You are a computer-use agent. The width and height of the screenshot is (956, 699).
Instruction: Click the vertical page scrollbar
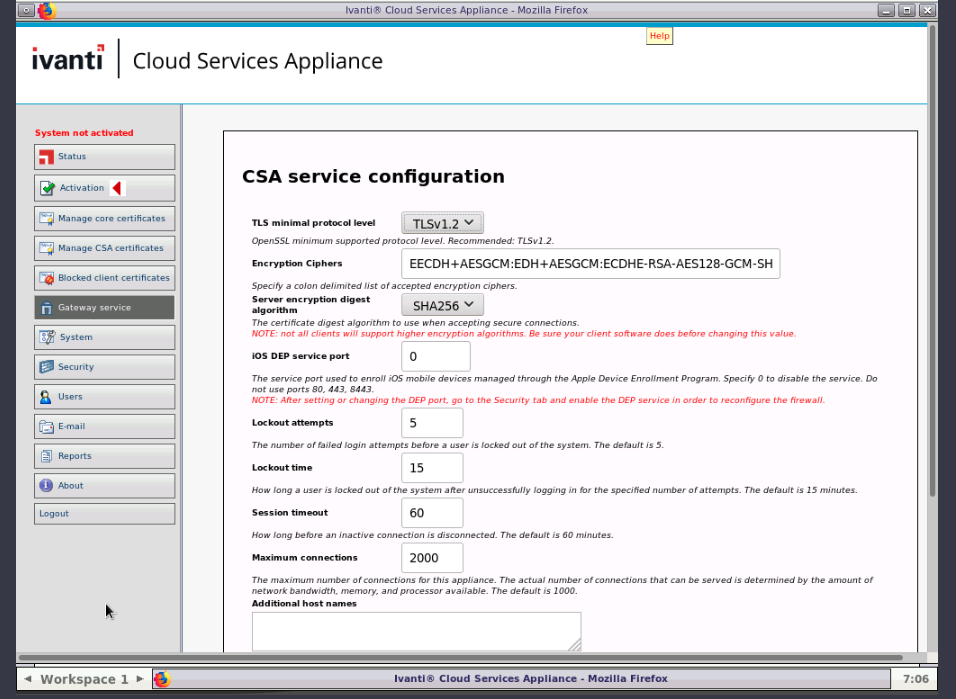(x=932, y=260)
